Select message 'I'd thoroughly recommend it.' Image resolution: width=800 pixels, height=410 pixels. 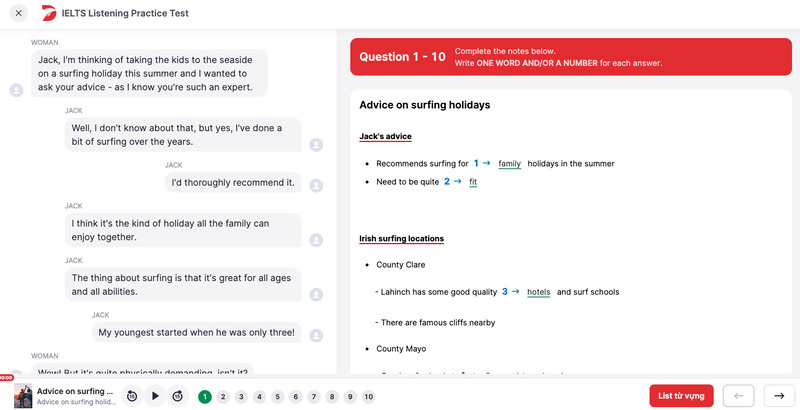233,183
